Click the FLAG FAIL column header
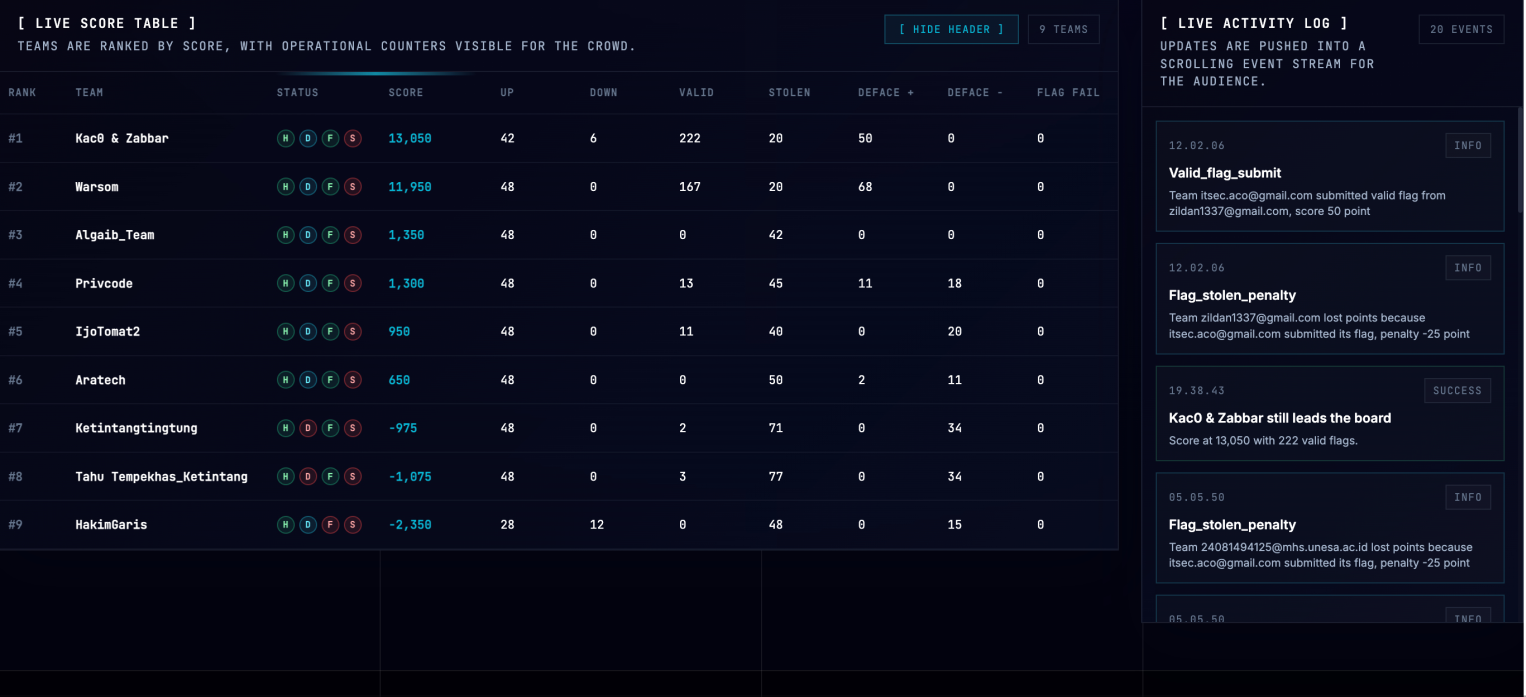This screenshot has width=1526, height=697. click(x=1068, y=93)
